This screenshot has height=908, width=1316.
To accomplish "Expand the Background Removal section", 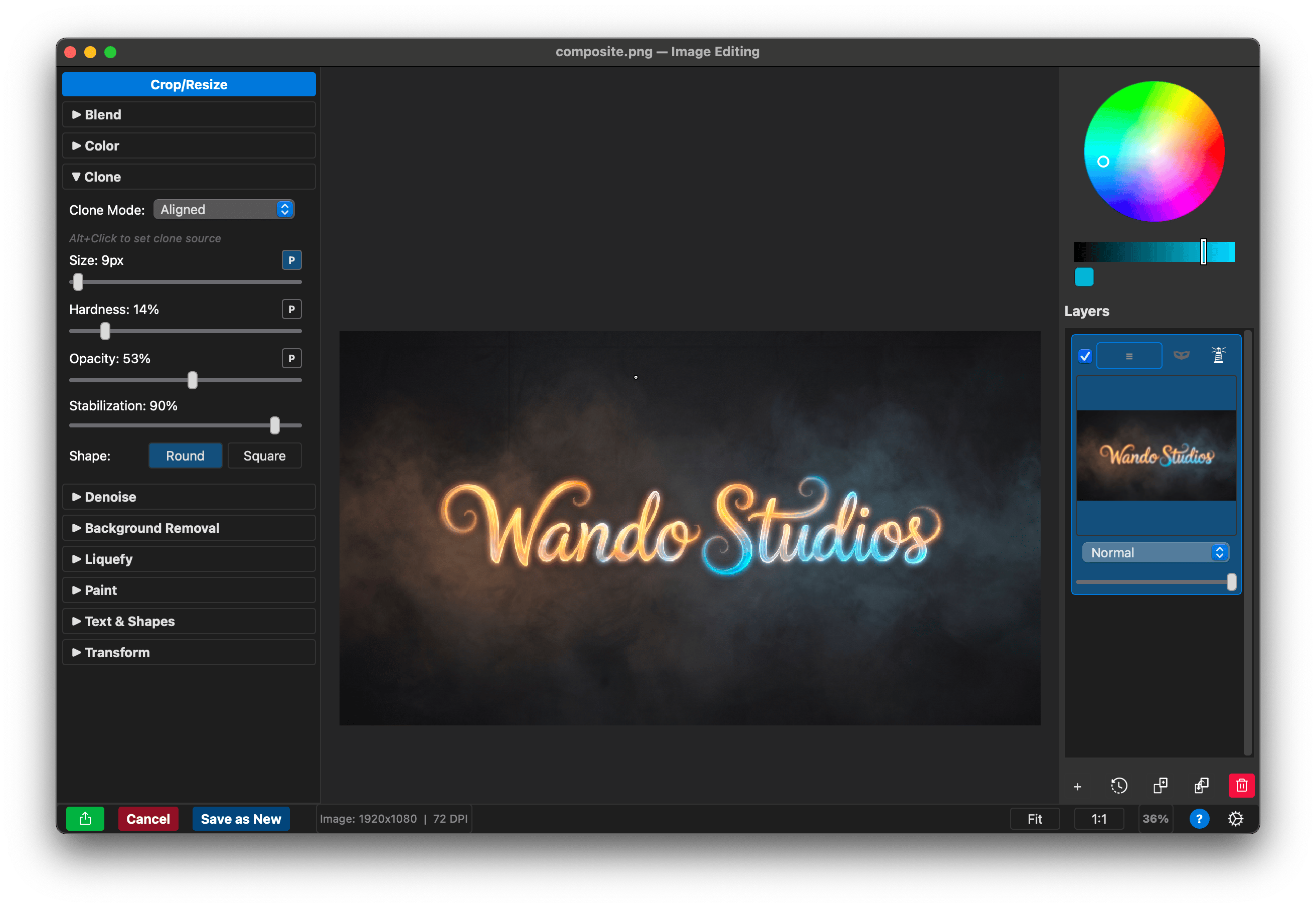I will (x=189, y=528).
